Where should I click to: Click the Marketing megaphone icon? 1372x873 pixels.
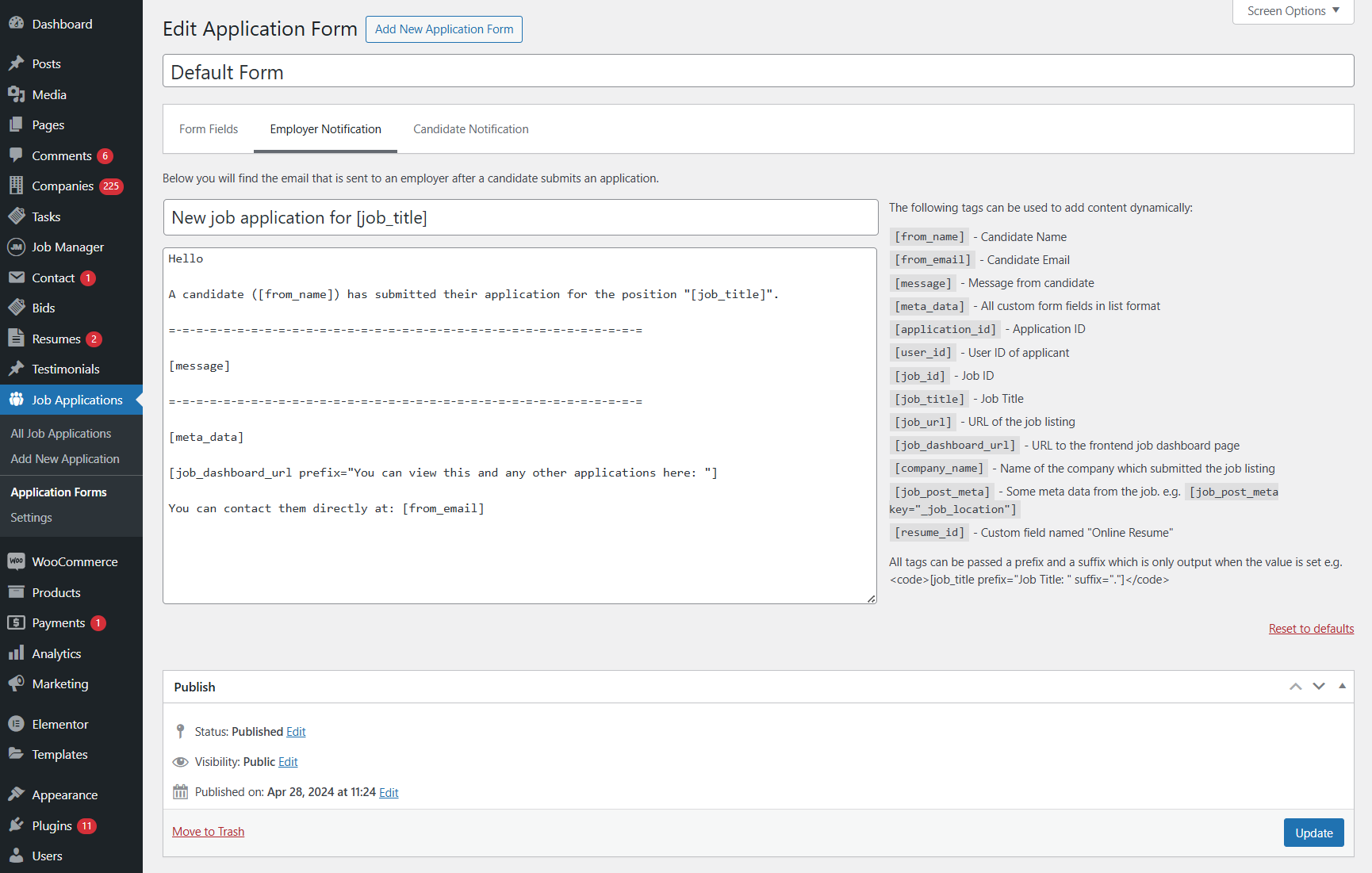pos(16,683)
